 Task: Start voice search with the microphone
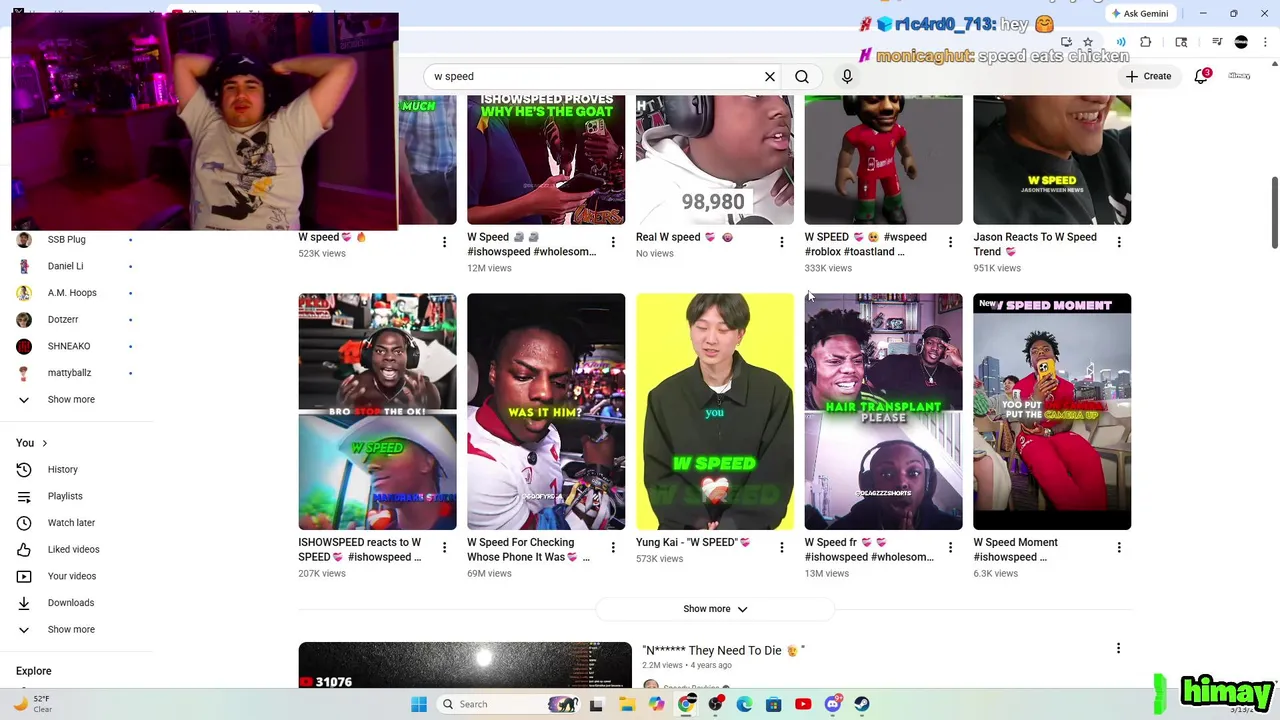pyautogui.click(x=847, y=76)
